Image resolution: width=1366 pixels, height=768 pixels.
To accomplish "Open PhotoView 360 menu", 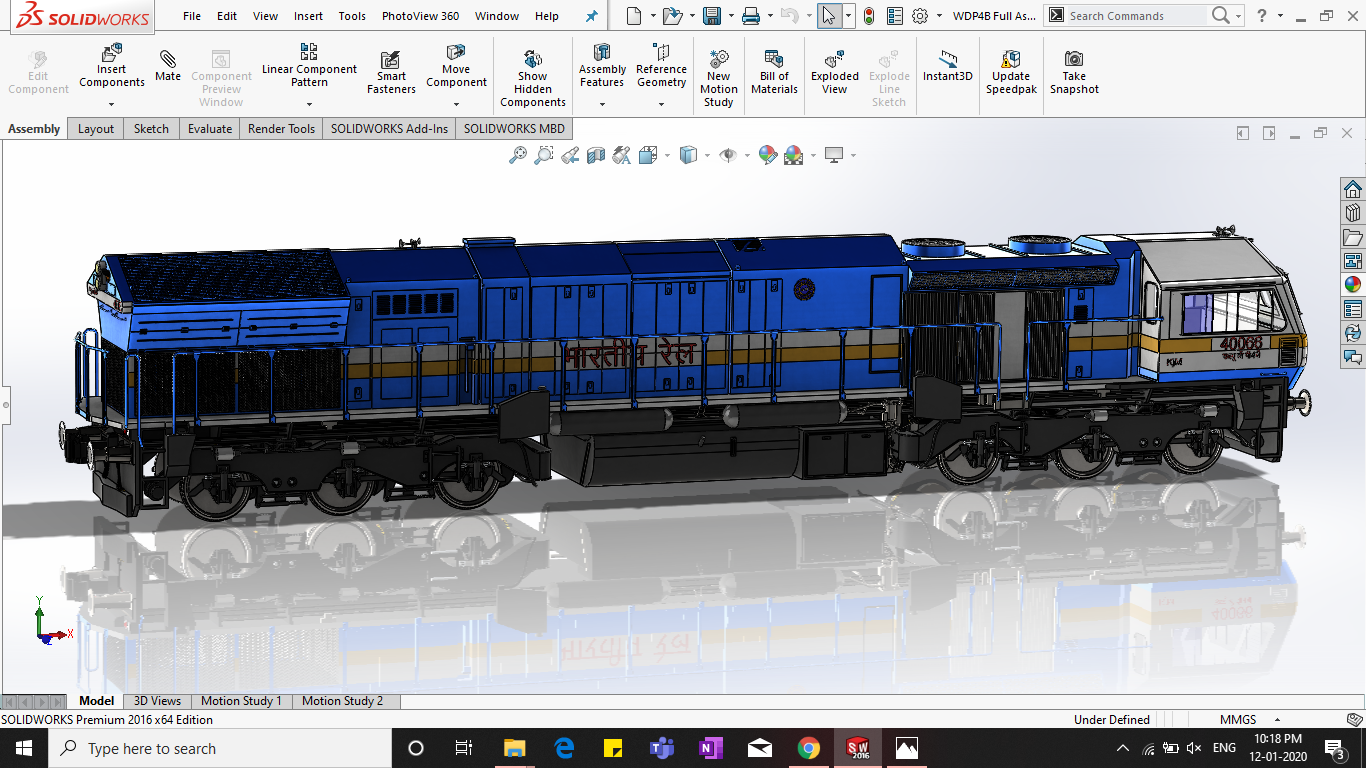I will [421, 16].
